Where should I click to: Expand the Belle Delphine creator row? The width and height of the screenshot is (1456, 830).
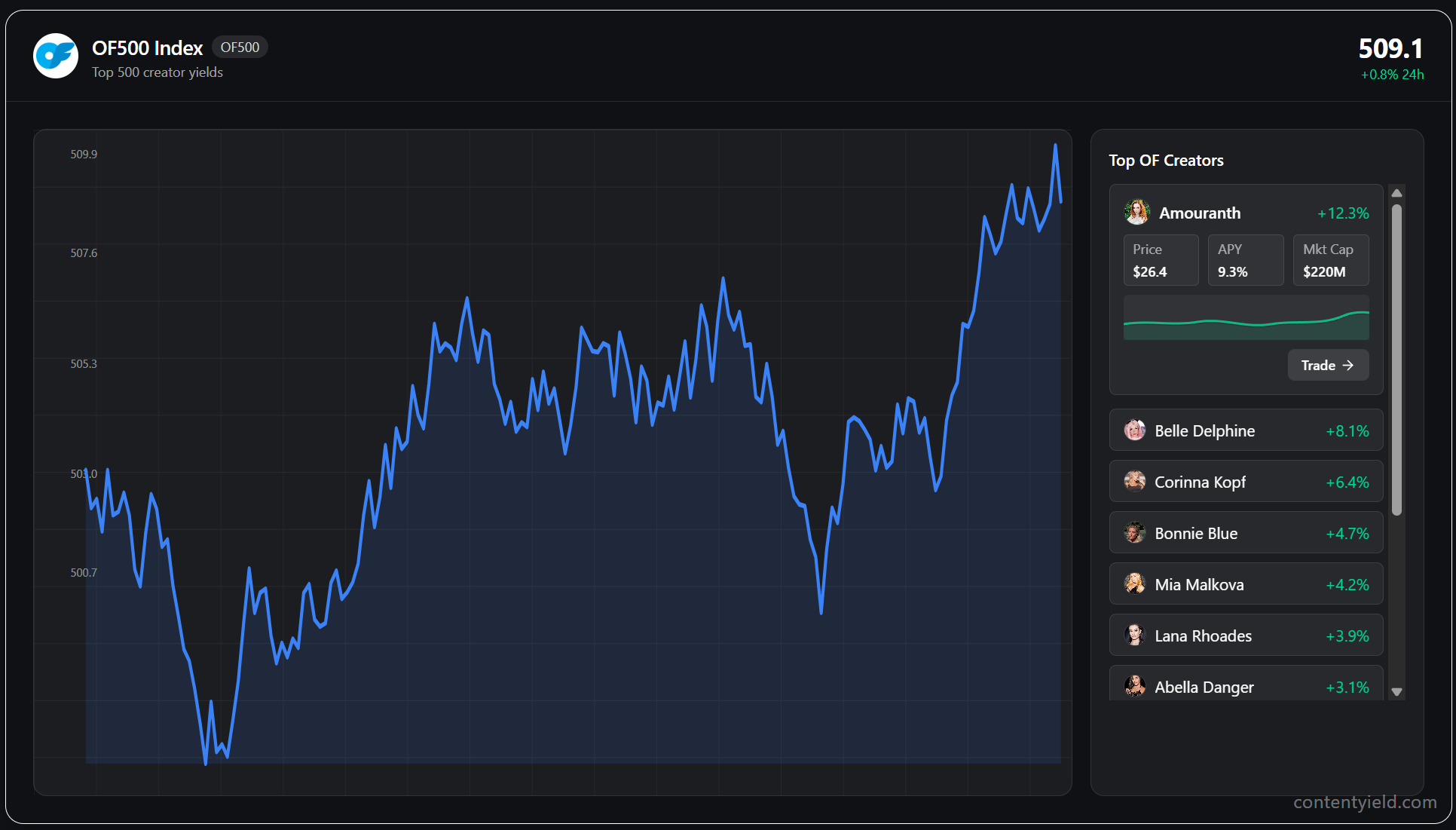(1246, 430)
